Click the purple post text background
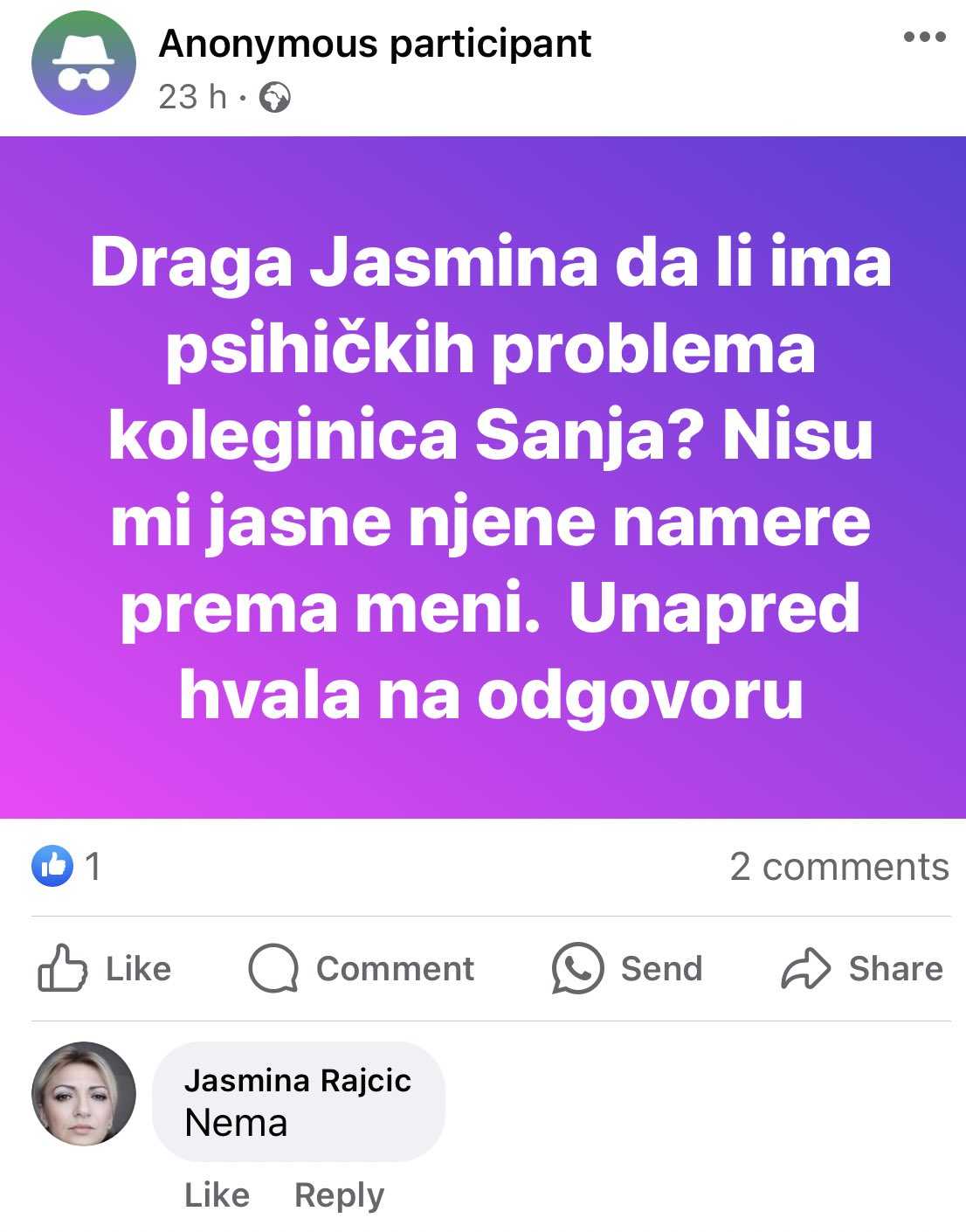Image resolution: width=966 pixels, height=1232 pixels. [x=483, y=477]
